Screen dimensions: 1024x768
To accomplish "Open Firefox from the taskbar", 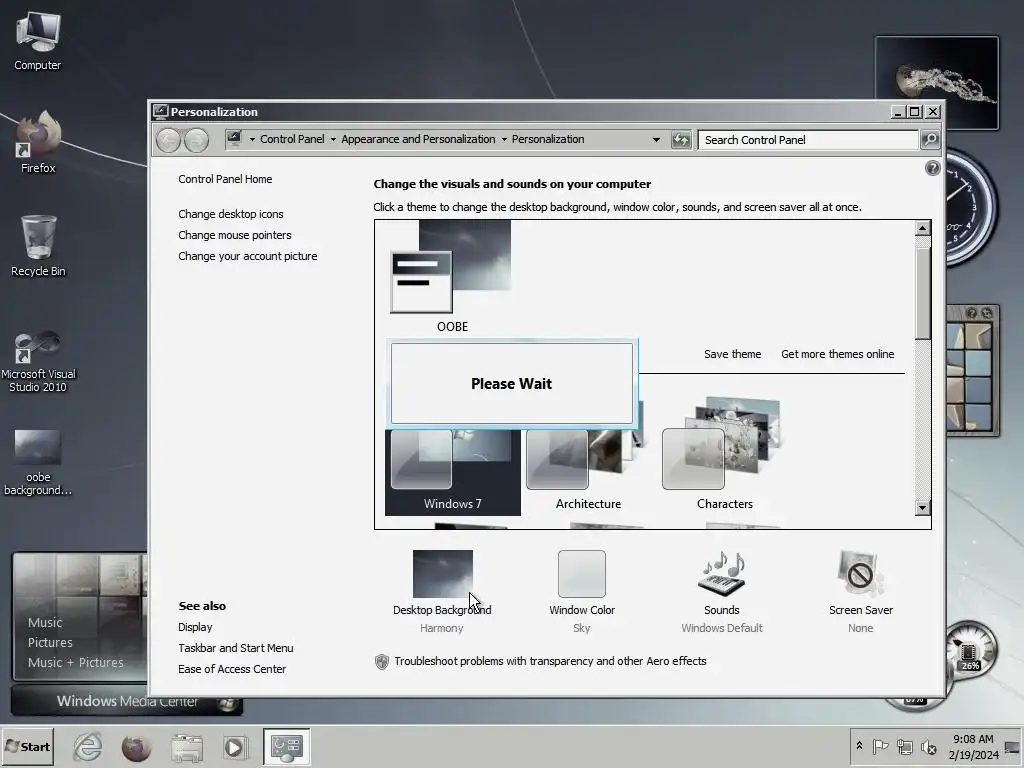I will 136,747.
